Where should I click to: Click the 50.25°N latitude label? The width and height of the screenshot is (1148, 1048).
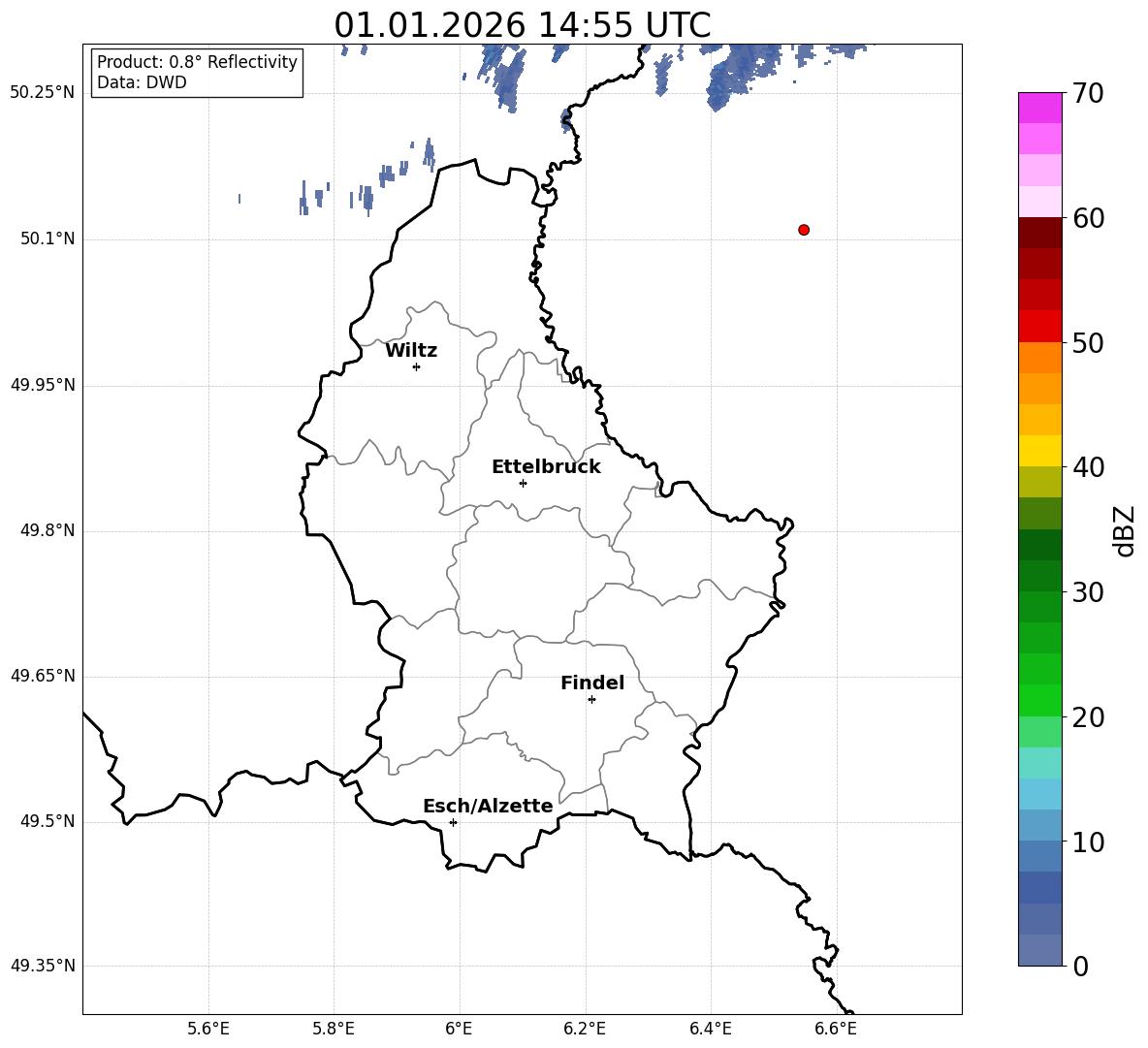point(43,93)
